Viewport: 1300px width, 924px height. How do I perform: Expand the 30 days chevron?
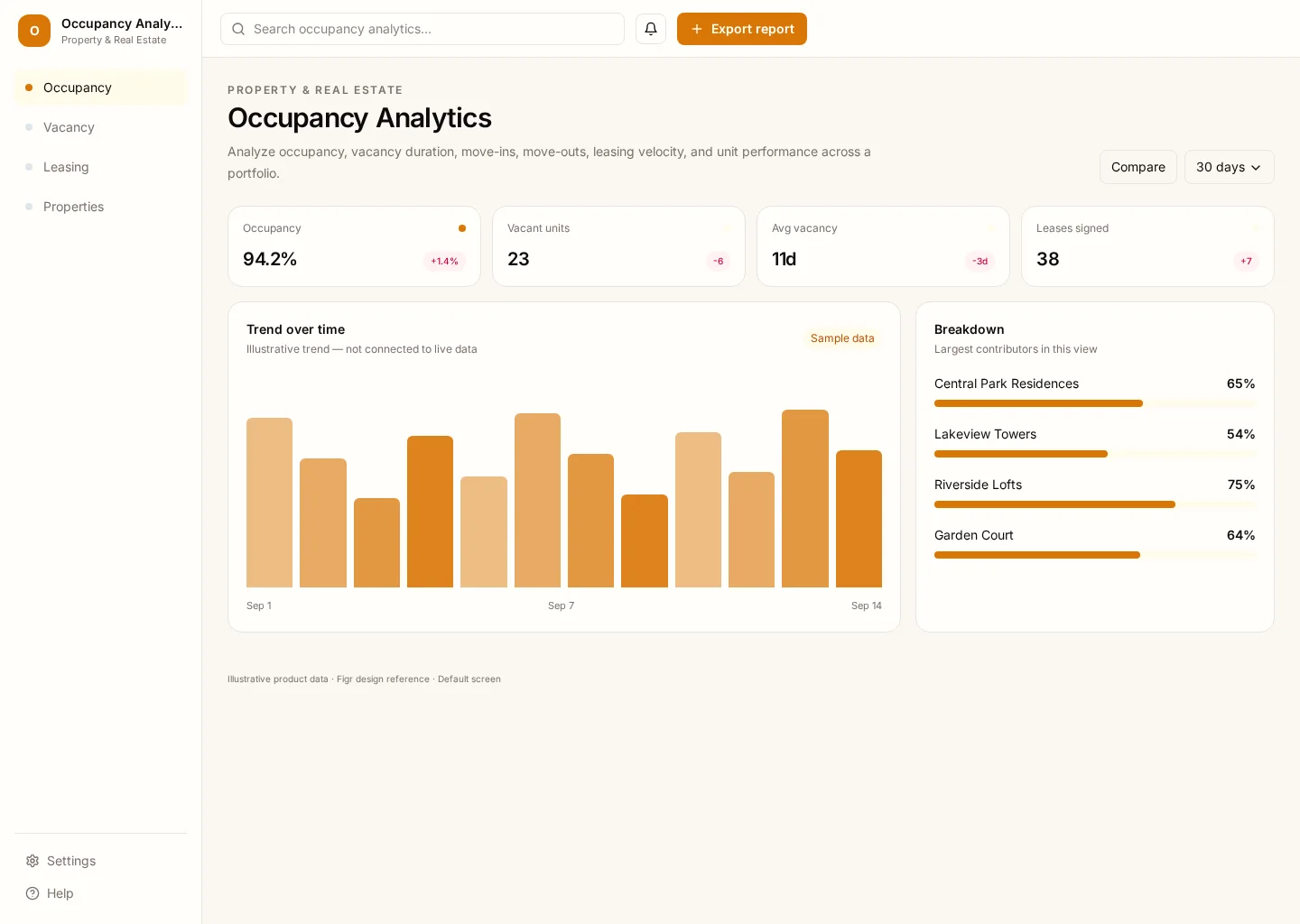[x=1256, y=168]
